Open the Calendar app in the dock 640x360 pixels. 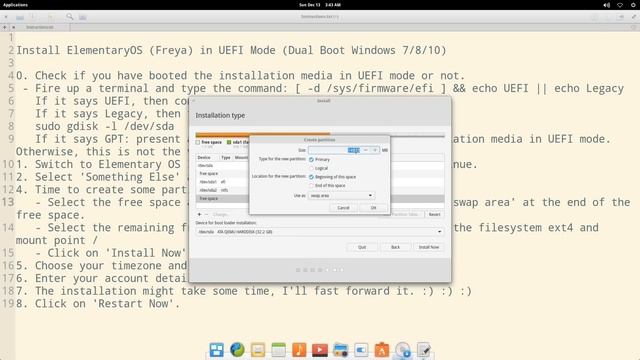tap(278, 350)
